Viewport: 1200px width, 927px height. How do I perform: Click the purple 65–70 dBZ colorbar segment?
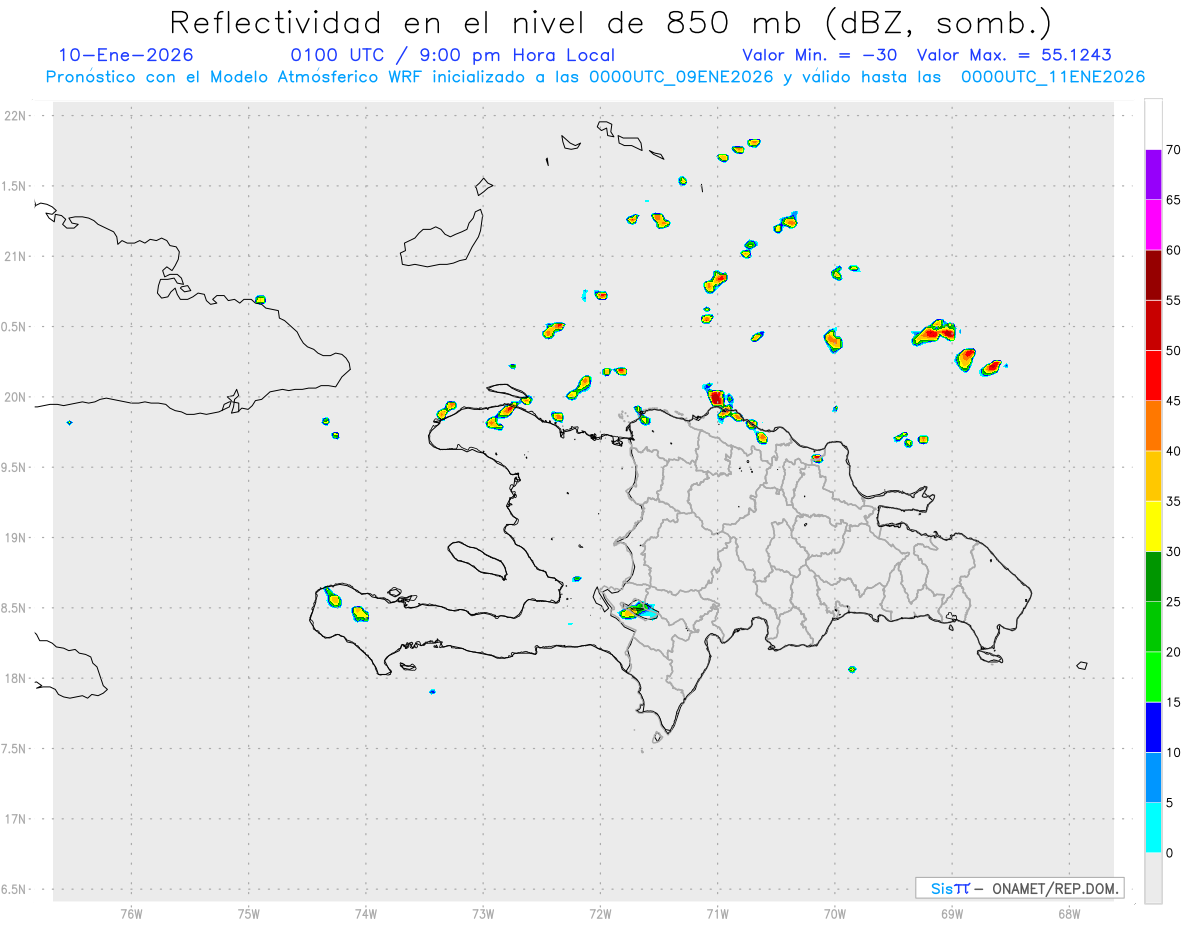pyautogui.click(x=1153, y=174)
